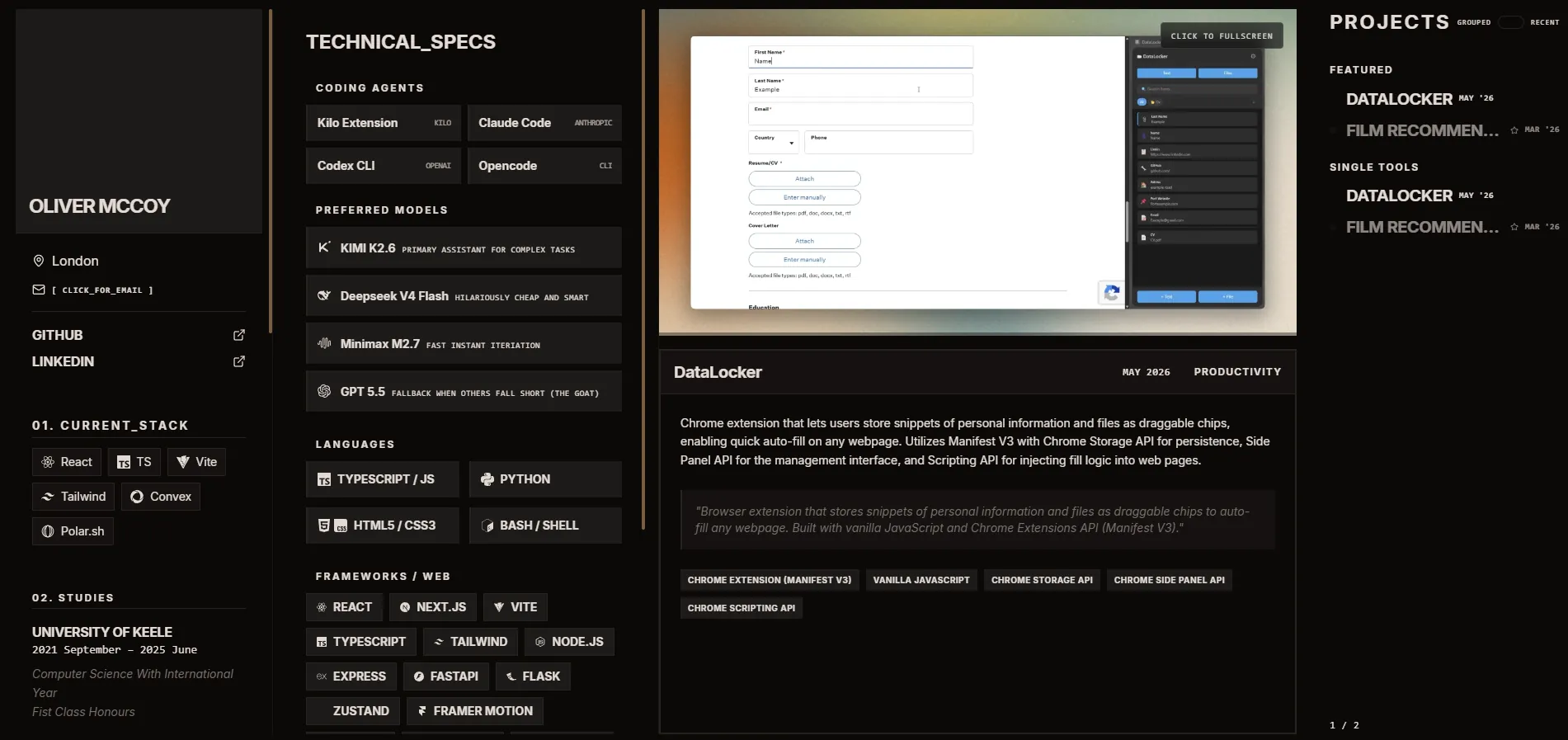Click the CHROME STORAGE API tag
Viewport: 1568px width, 740px height.
click(1042, 580)
